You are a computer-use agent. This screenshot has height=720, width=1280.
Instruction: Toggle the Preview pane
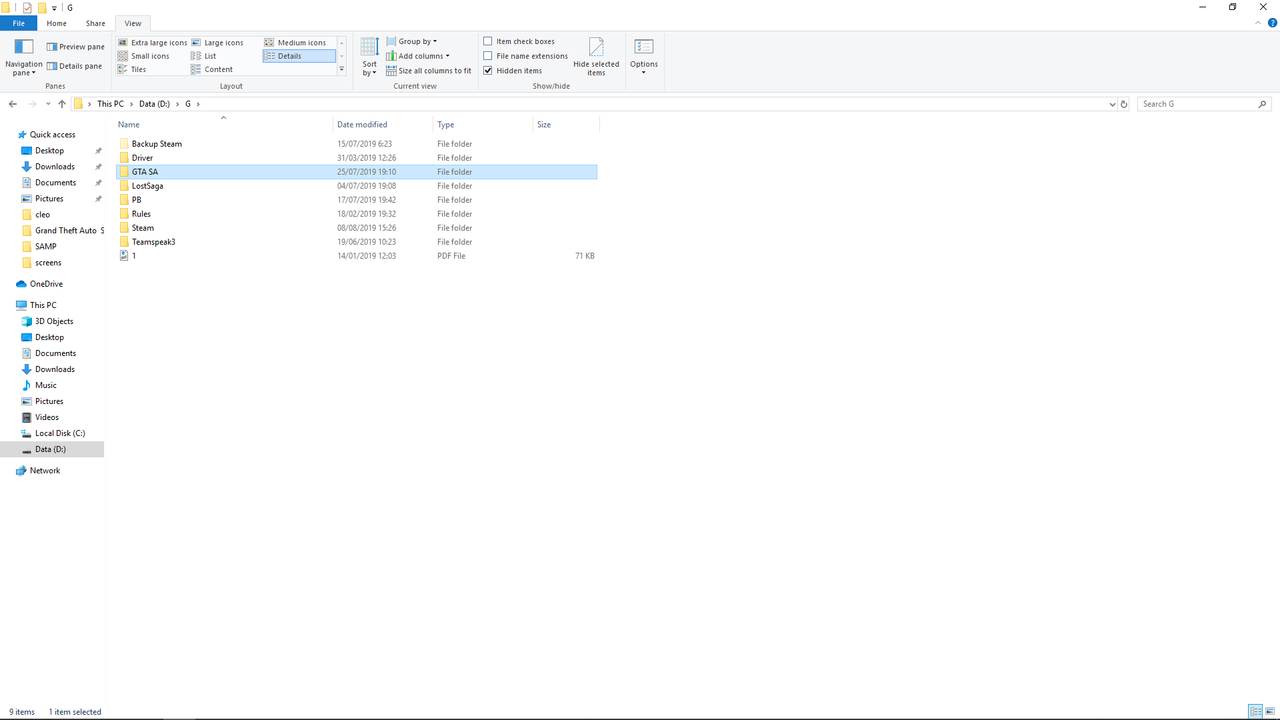point(75,47)
